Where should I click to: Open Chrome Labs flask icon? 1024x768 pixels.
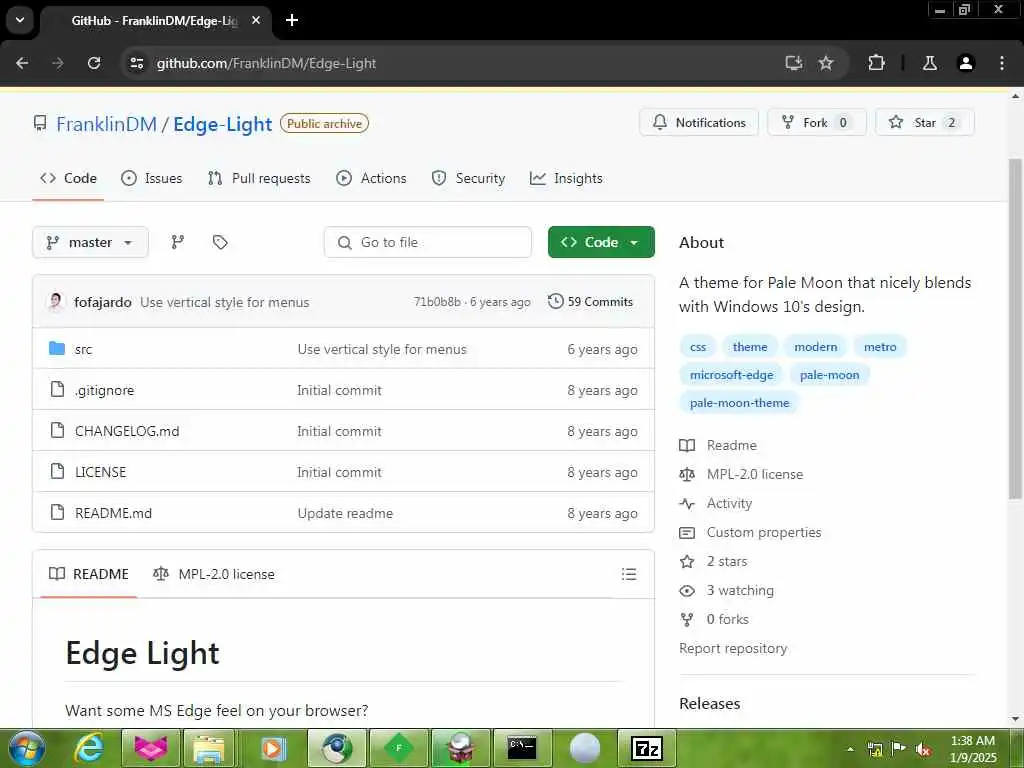(x=930, y=63)
